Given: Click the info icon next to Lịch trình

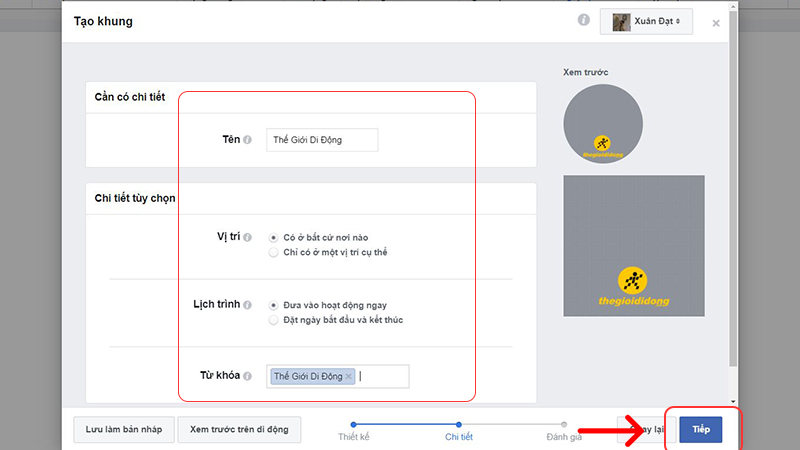Looking at the screenshot, I should coord(247,305).
